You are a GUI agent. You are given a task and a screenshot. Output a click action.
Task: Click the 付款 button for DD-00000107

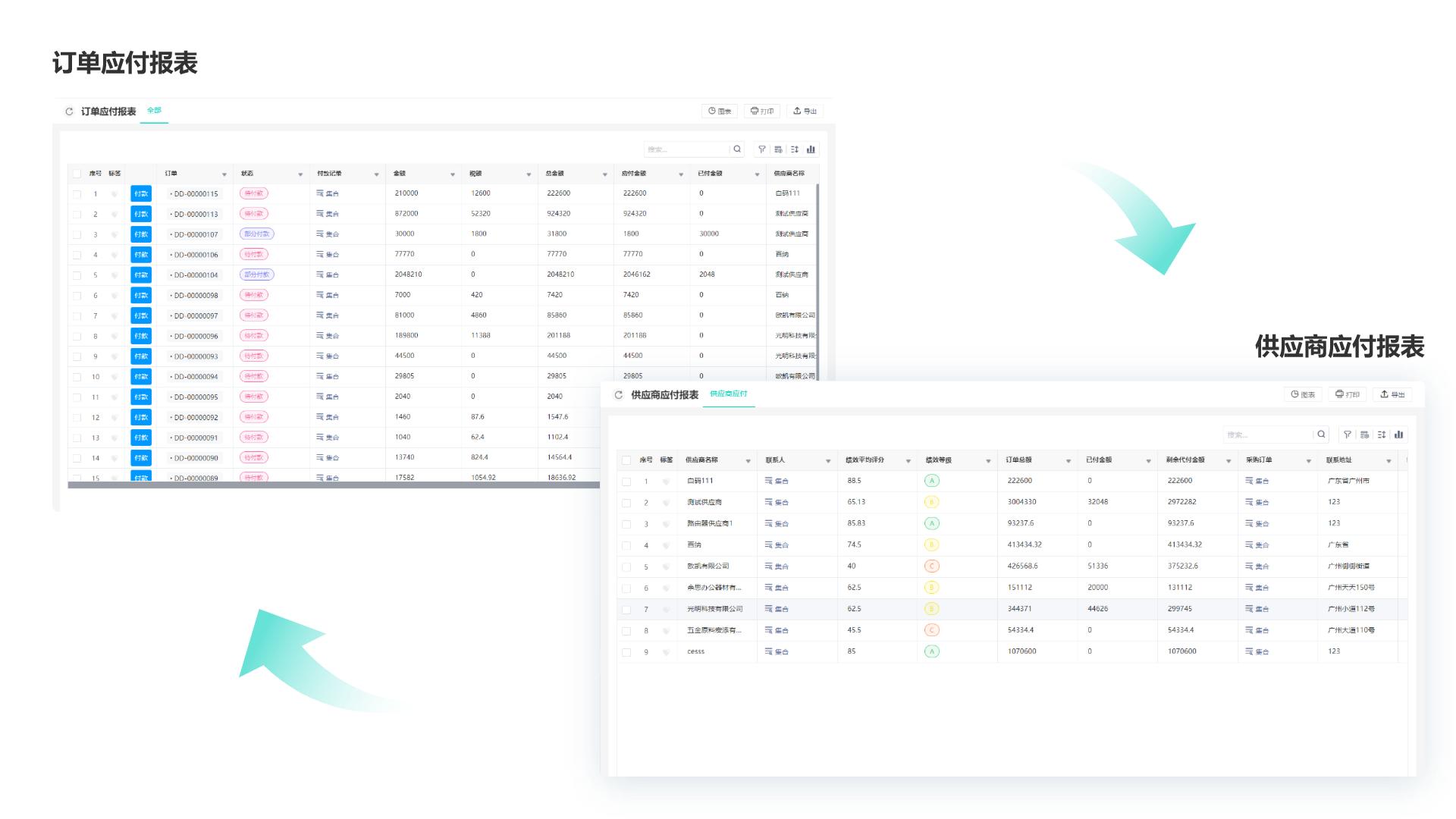pyautogui.click(x=141, y=234)
